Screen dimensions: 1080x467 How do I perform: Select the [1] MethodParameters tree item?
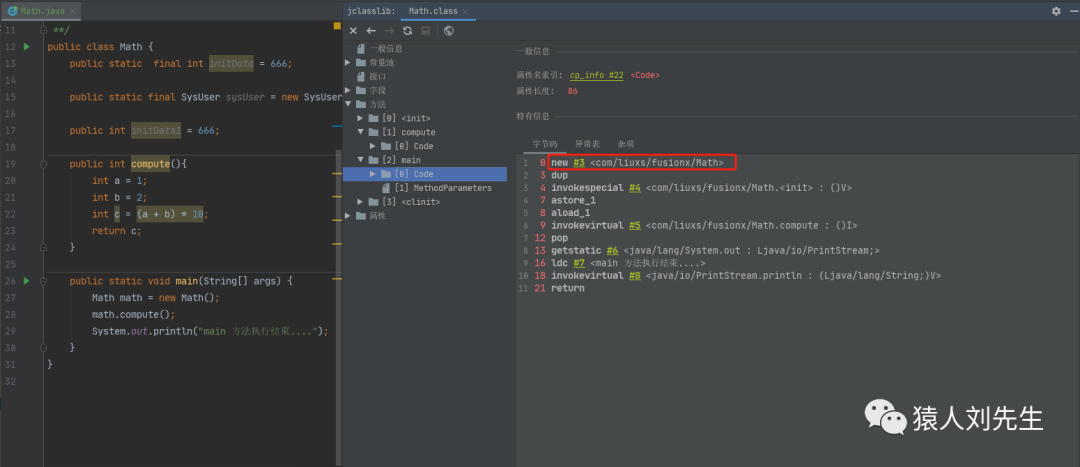point(444,188)
